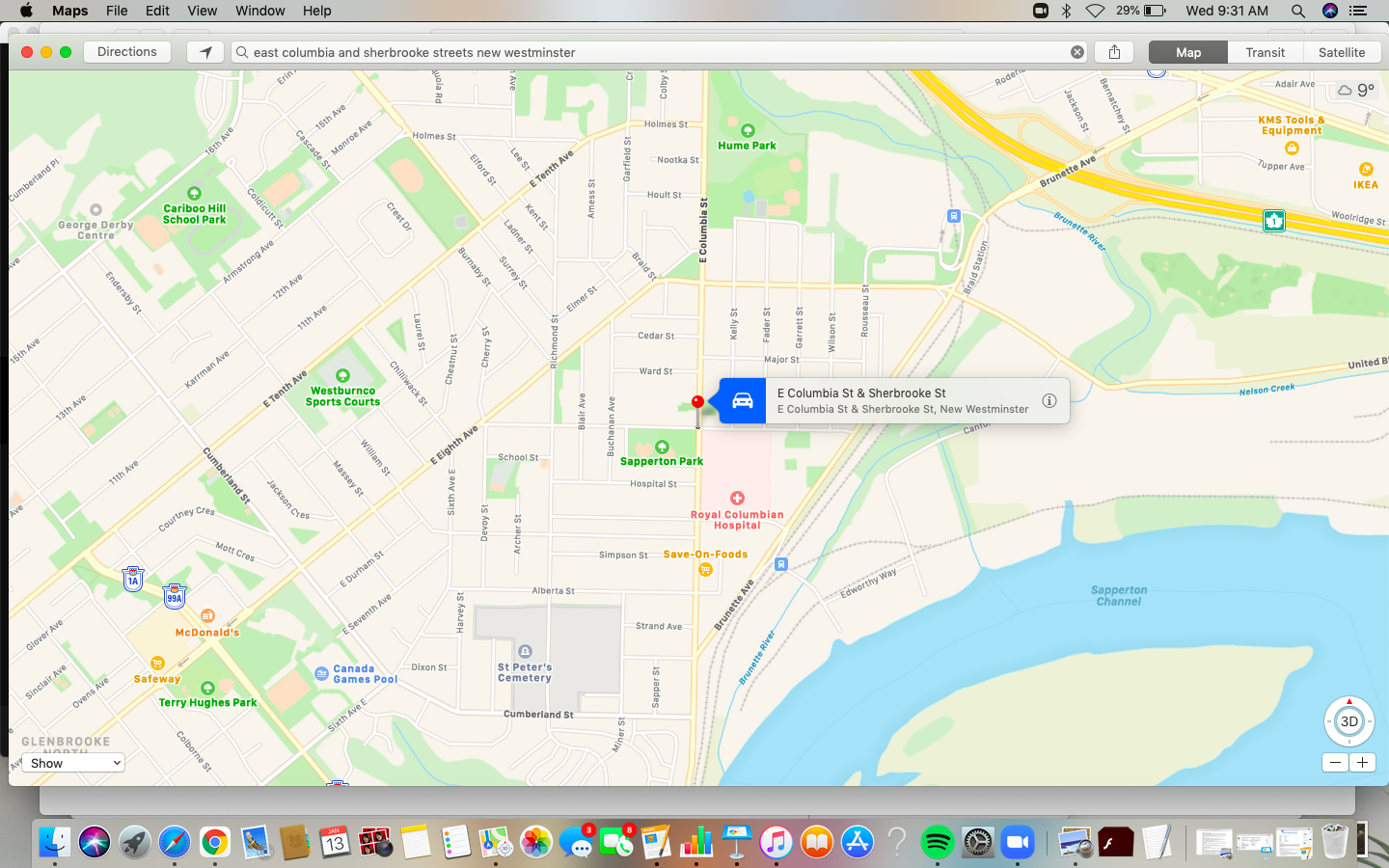The height and width of the screenshot is (868, 1389).
Task: Open System Preferences from the Dock
Action: (x=977, y=842)
